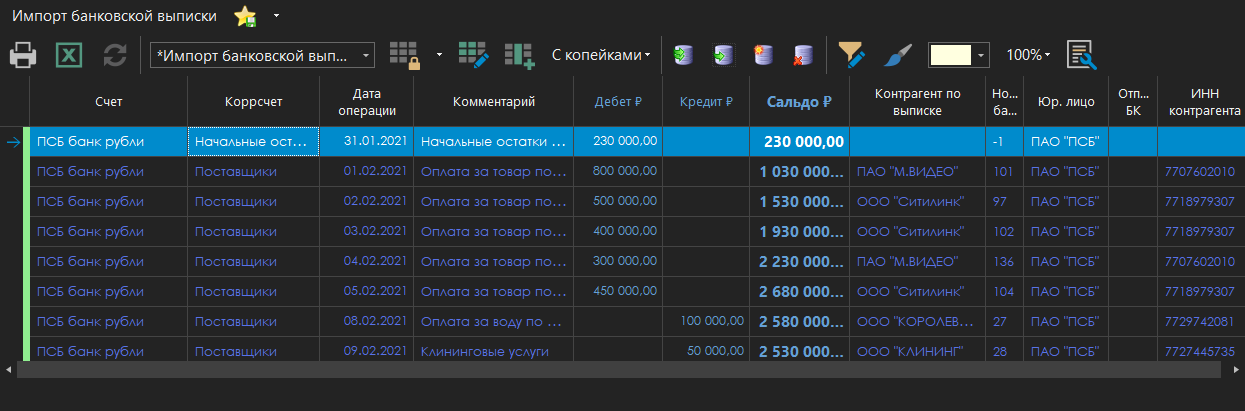Click the debit value '800 000,00'
Viewport: 1245px width, 411px height.
point(618,171)
